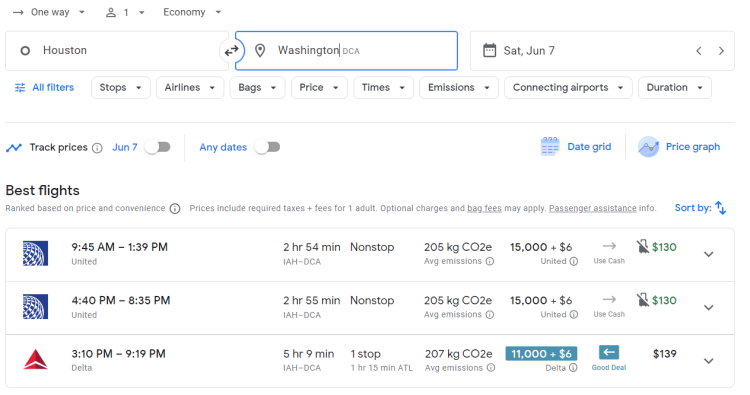Swap origin and destination cities
Viewport: 750px width, 395px height.
(232, 50)
